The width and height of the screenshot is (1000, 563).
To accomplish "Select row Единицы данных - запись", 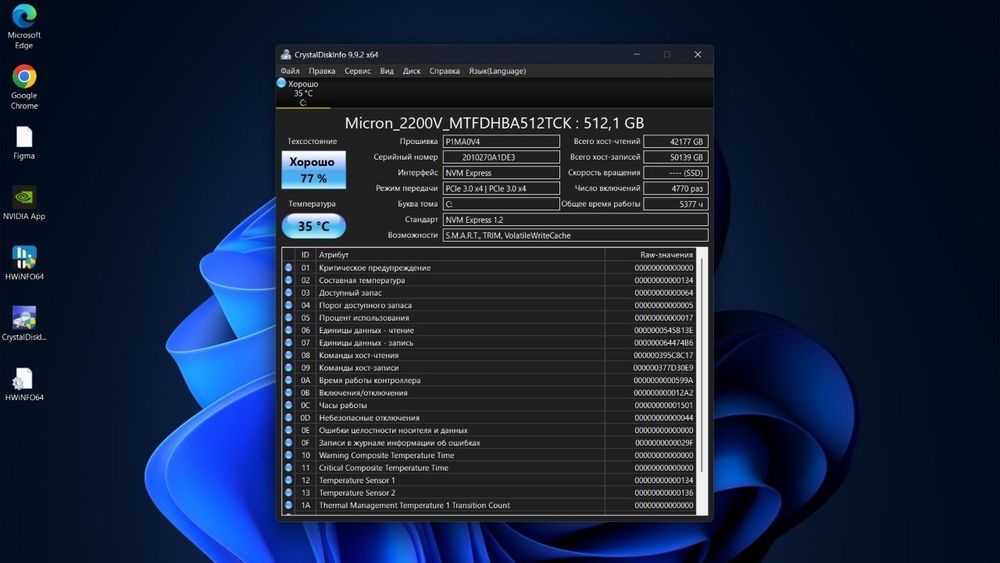I will point(489,342).
